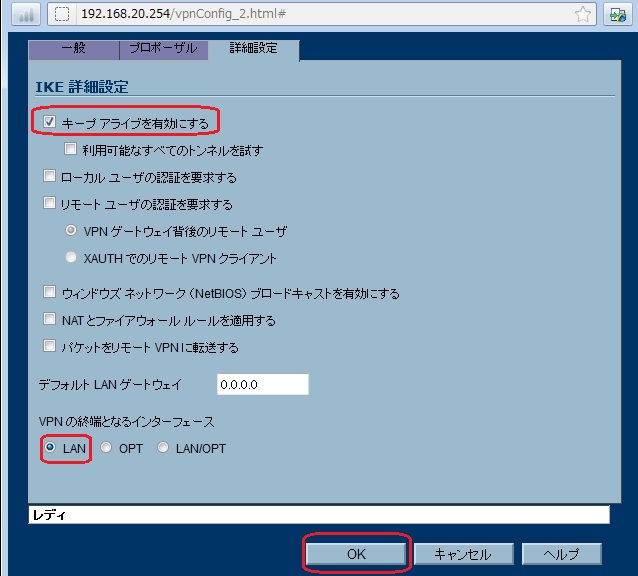Screen dimensions: 638x576
Task: Click the レディ status bar field
Action: 319,515
